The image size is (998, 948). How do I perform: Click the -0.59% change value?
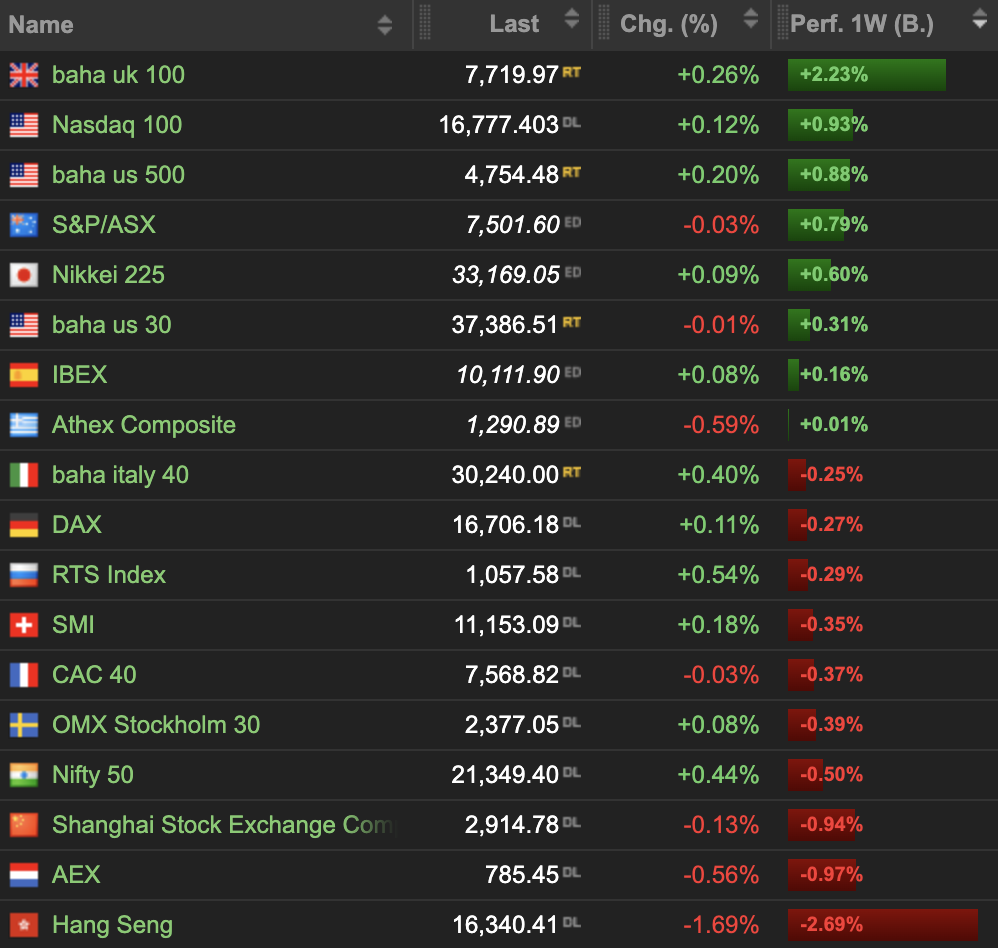(x=721, y=425)
